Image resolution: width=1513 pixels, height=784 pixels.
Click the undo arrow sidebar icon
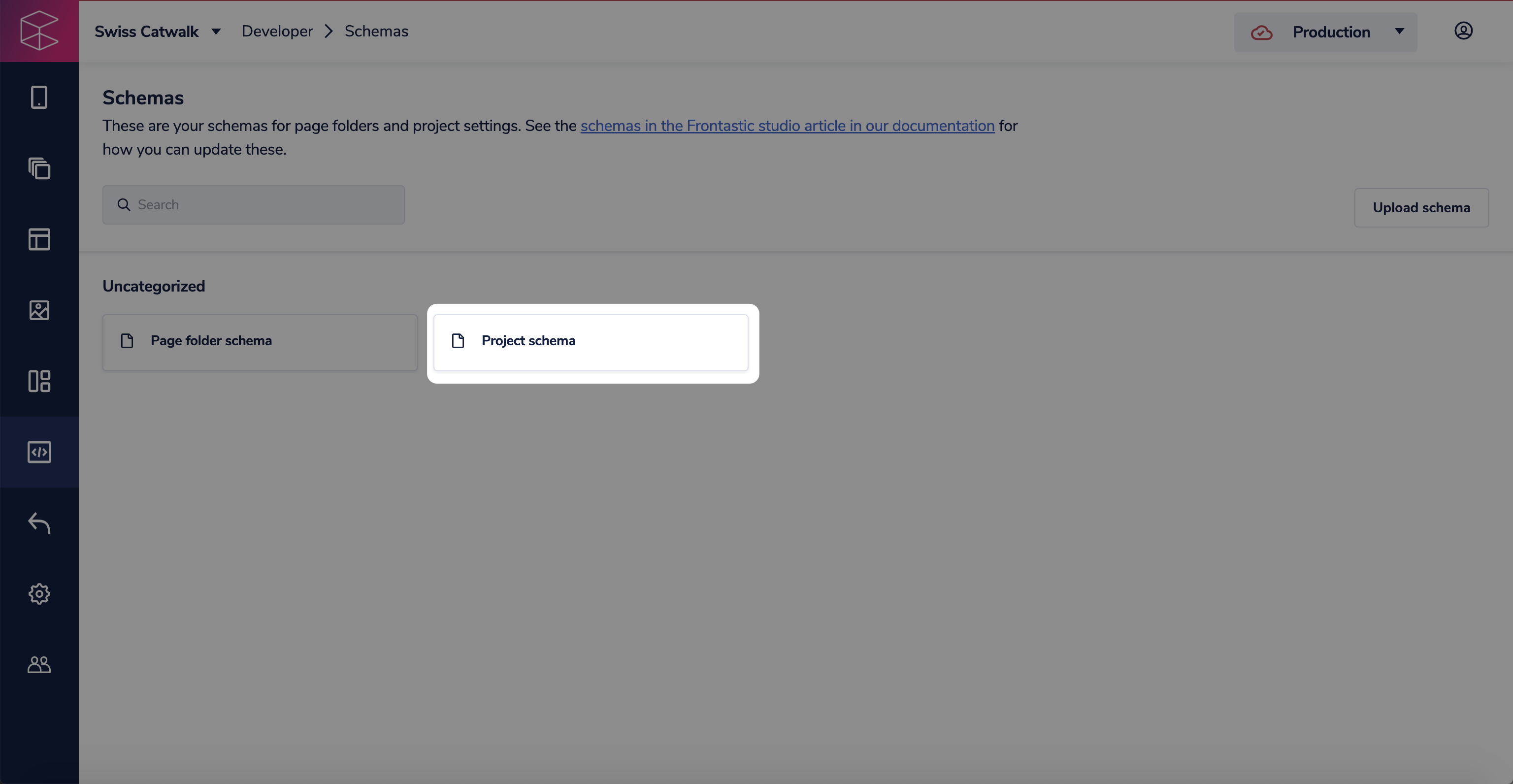[x=39, y=523]
